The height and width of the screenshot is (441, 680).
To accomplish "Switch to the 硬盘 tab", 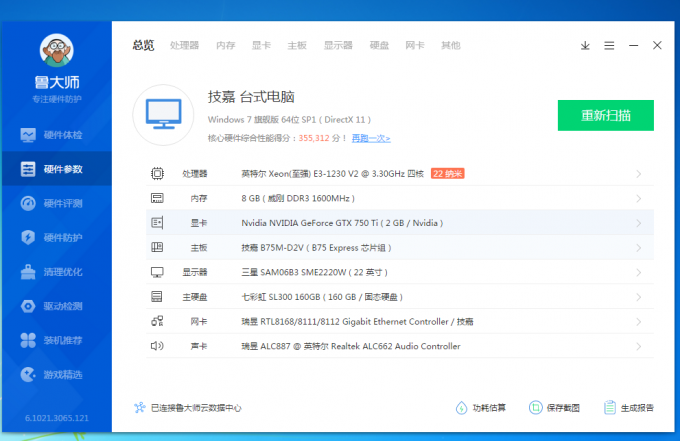I will click(x=379, y=45).
